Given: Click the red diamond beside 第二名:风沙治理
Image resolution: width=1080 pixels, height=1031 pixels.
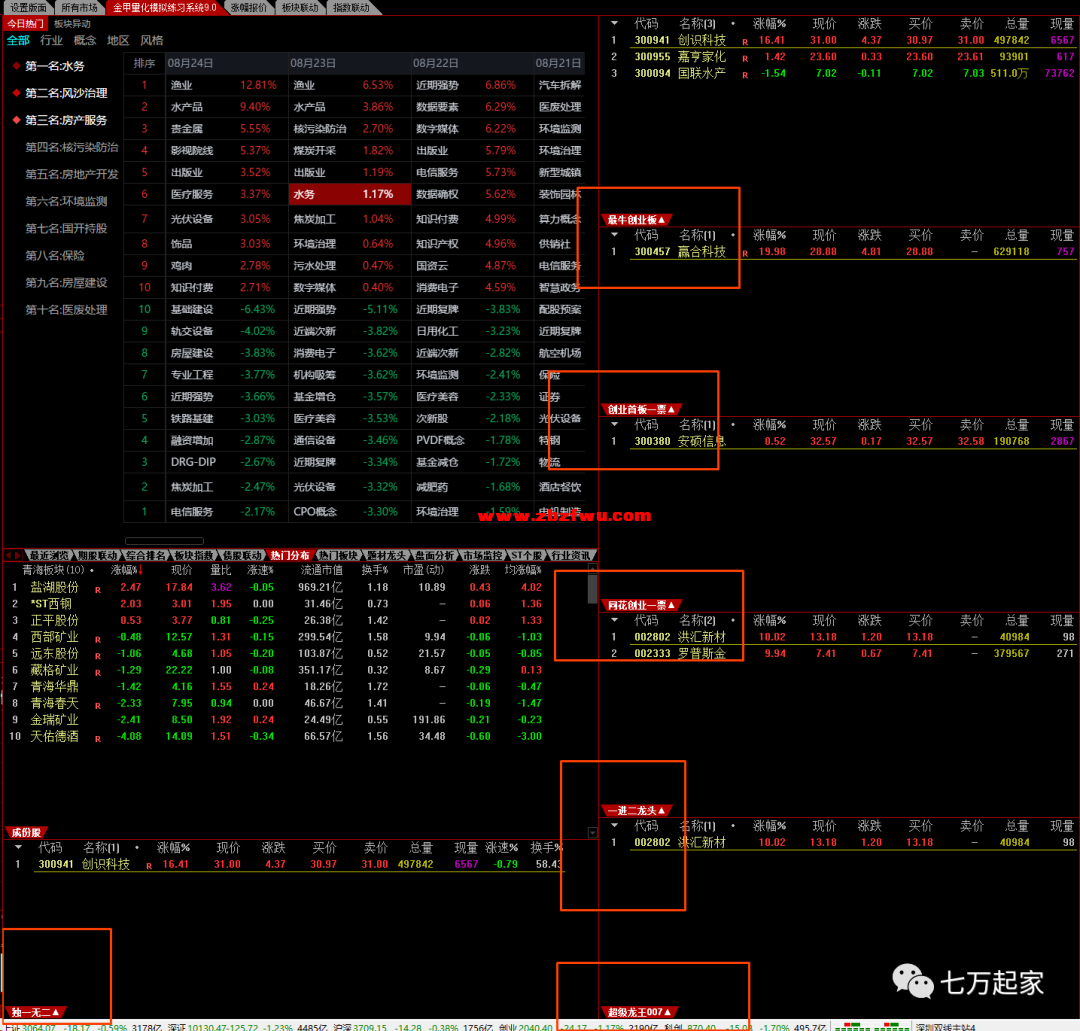Looking at the screenshot, I should click(16, 93).
